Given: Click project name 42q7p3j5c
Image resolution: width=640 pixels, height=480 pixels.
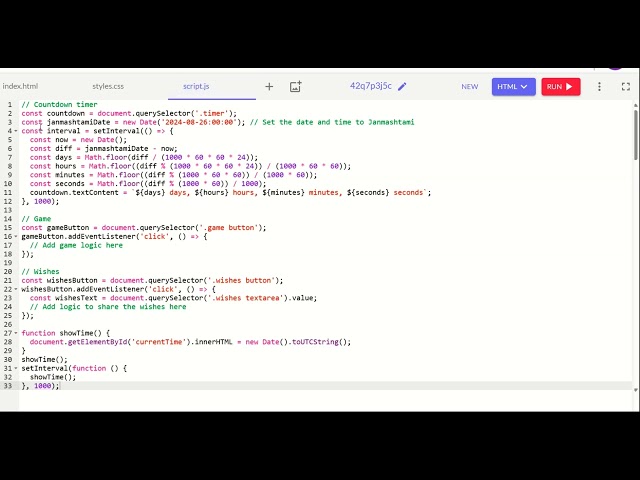Looking at the screenshot, I should click(371, 86).
